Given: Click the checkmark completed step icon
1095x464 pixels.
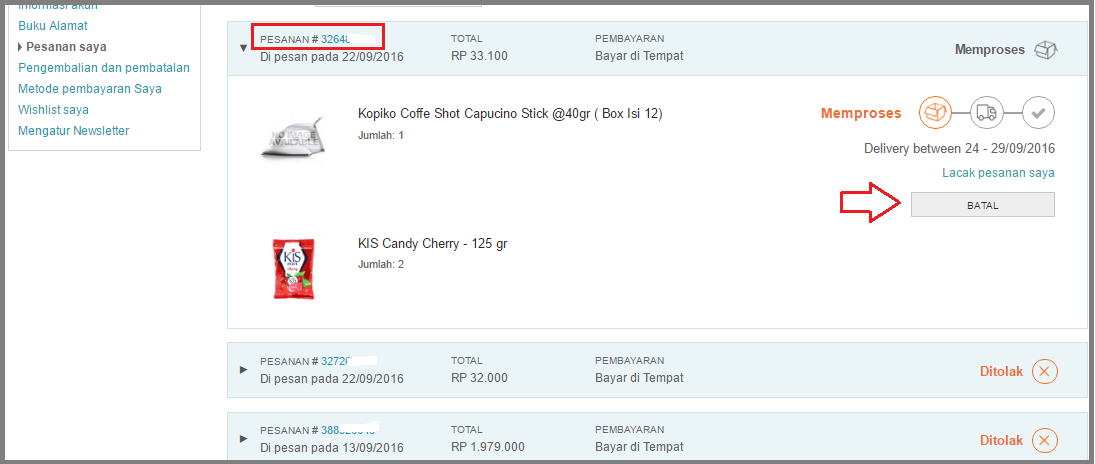Looking at the screenshot, I should click(x=1038, y=113).
